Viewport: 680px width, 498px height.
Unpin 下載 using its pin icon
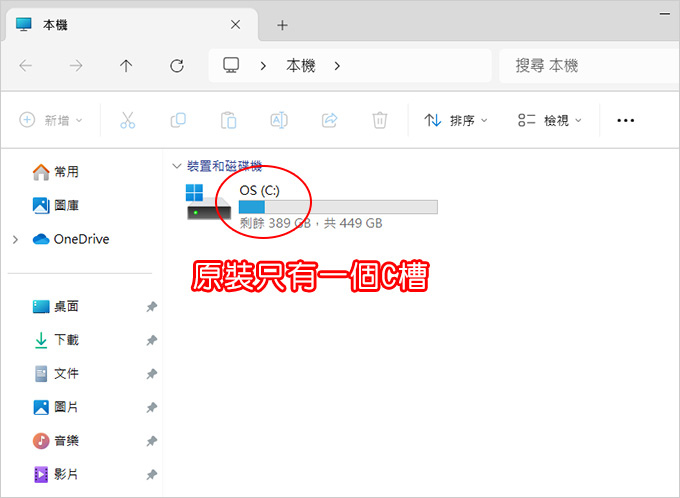pos(151,340)
